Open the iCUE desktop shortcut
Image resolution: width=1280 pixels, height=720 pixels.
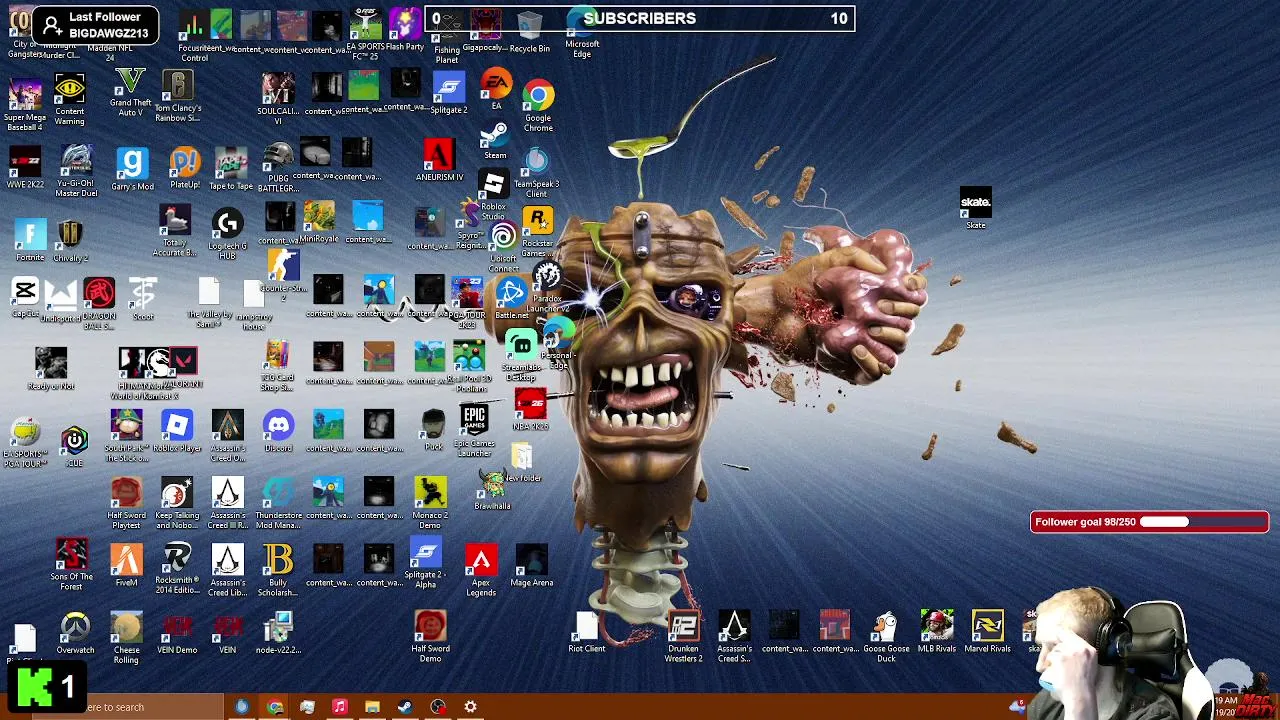click(x=74, y=445)
